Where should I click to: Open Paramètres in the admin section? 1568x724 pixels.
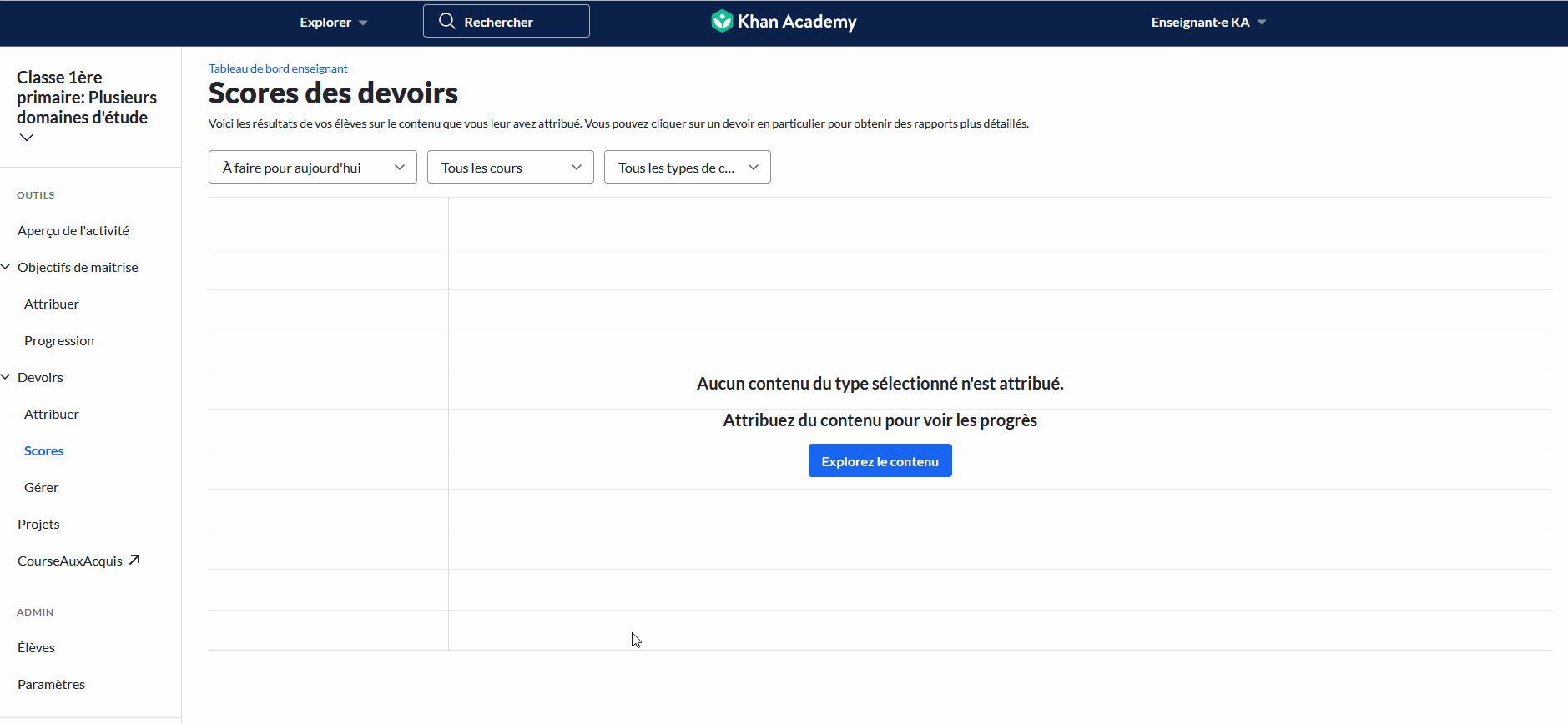(x=51, y=684)
